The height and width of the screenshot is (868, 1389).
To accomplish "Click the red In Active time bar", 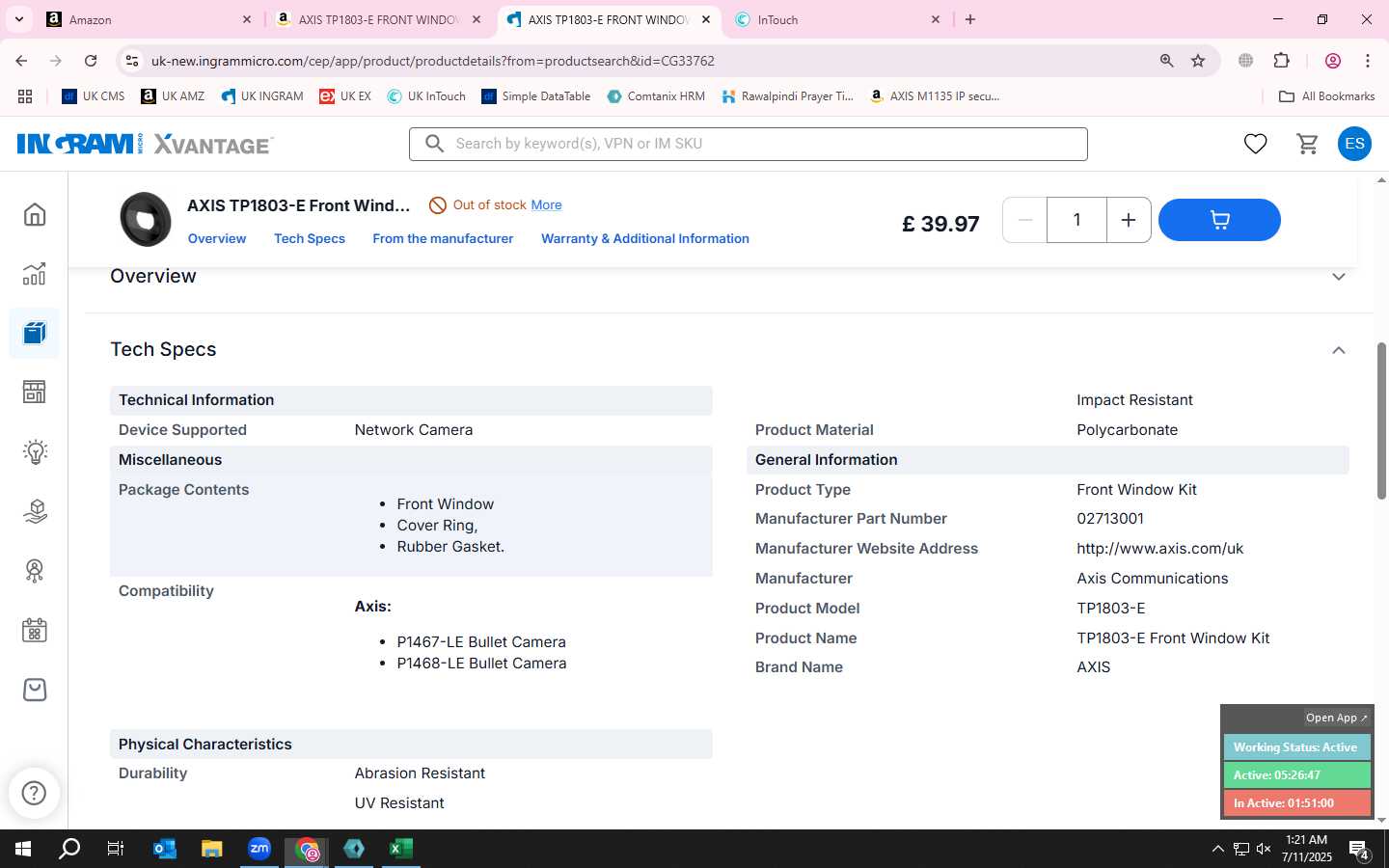I will coord(1296,803).
